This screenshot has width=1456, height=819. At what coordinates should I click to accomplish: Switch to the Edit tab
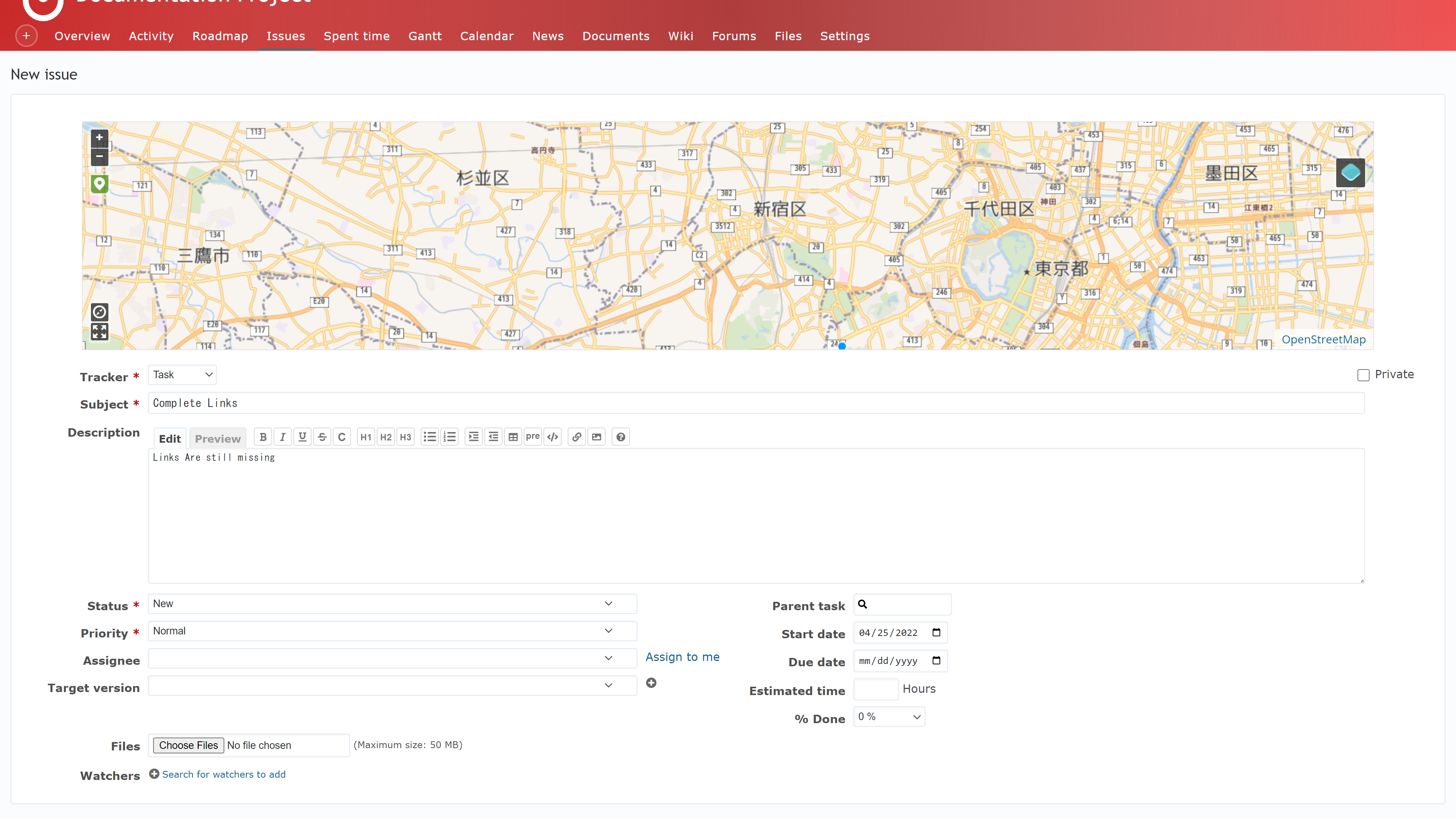(169, 438)
